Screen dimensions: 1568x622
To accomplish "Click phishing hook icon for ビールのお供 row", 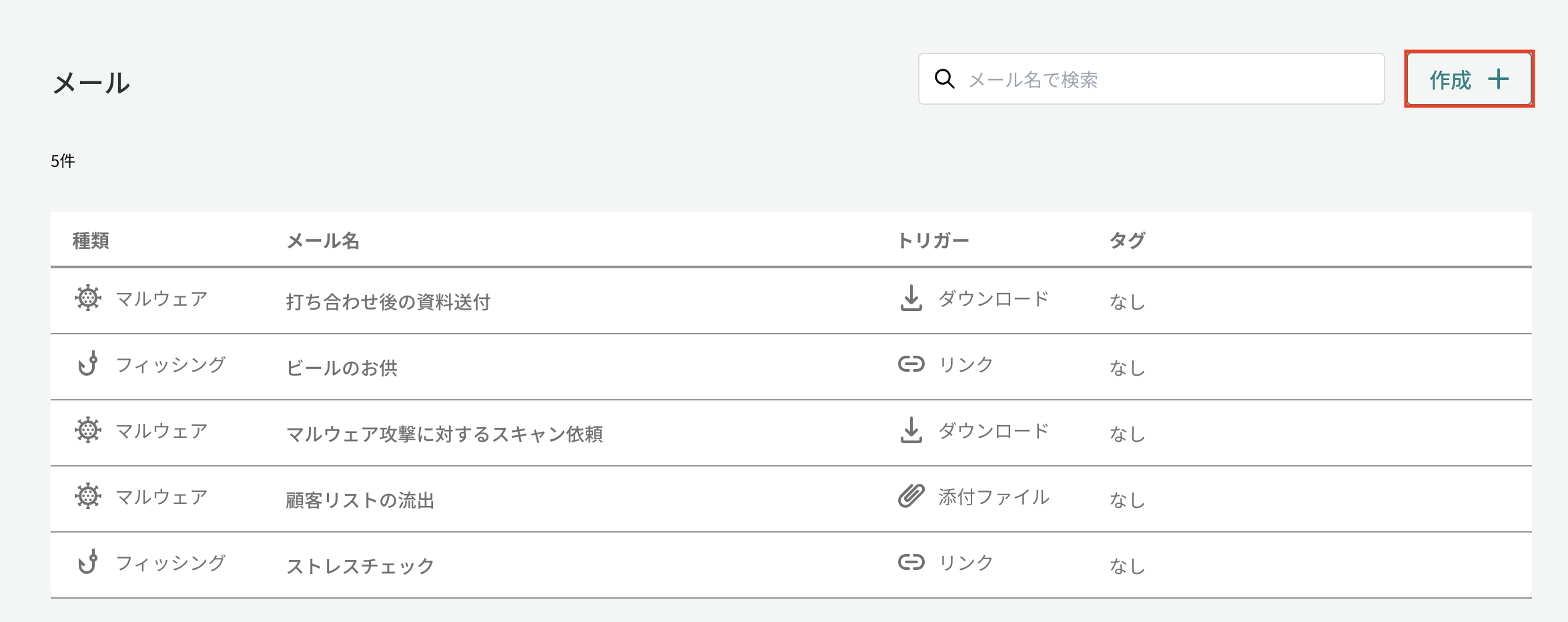I will [88, 364].
